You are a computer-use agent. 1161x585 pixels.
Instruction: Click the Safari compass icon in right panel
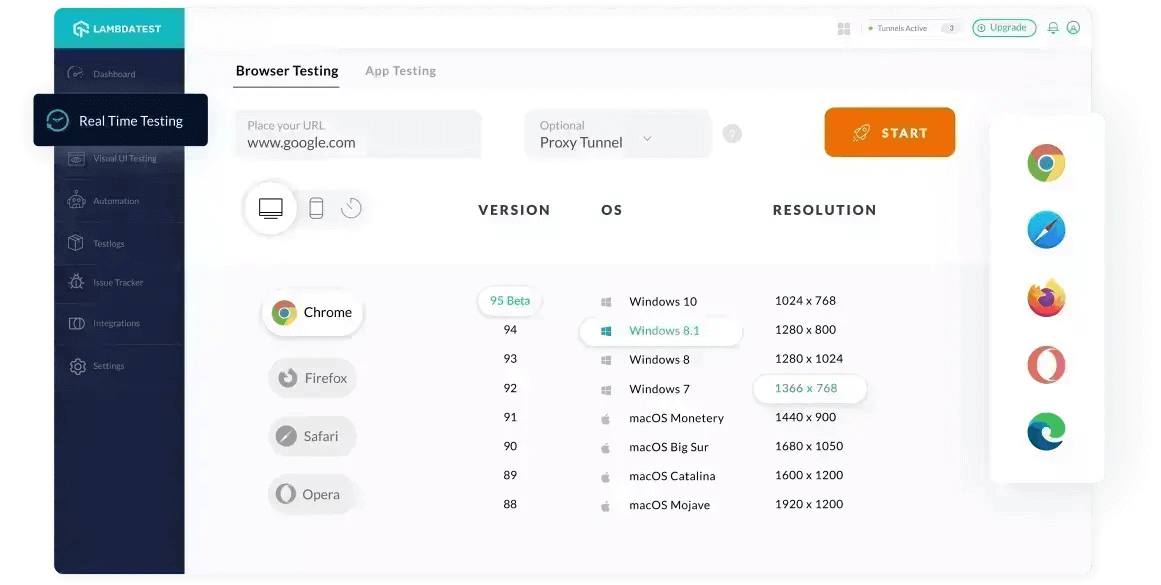pos(1046,230)
